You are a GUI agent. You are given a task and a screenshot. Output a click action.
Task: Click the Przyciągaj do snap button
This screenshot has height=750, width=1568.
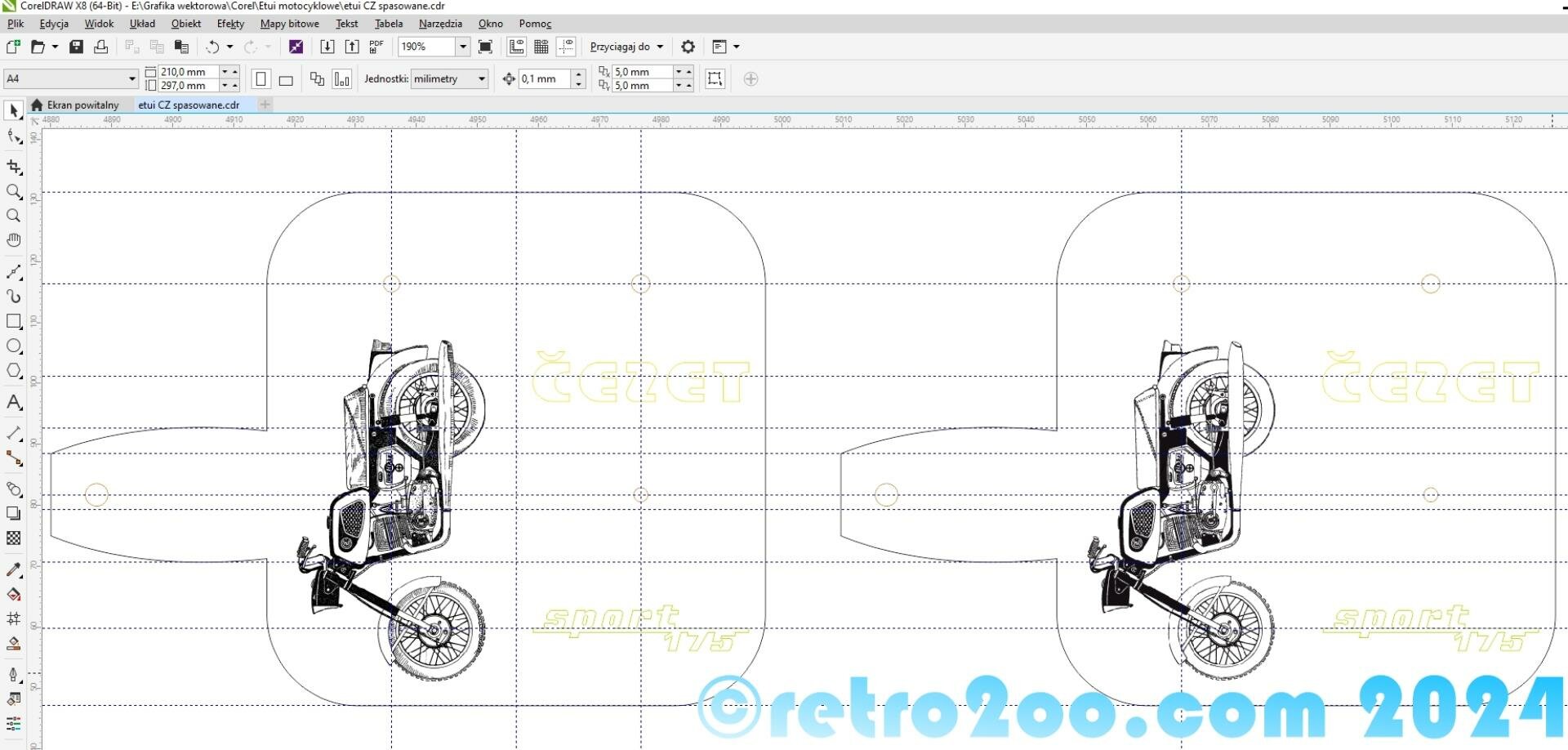626,47
